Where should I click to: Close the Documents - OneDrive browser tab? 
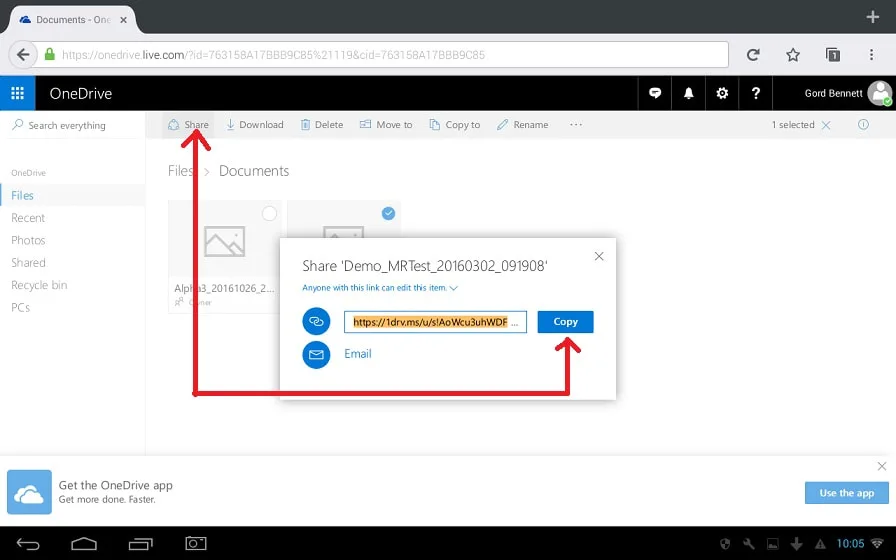click(x=123, y=20)
